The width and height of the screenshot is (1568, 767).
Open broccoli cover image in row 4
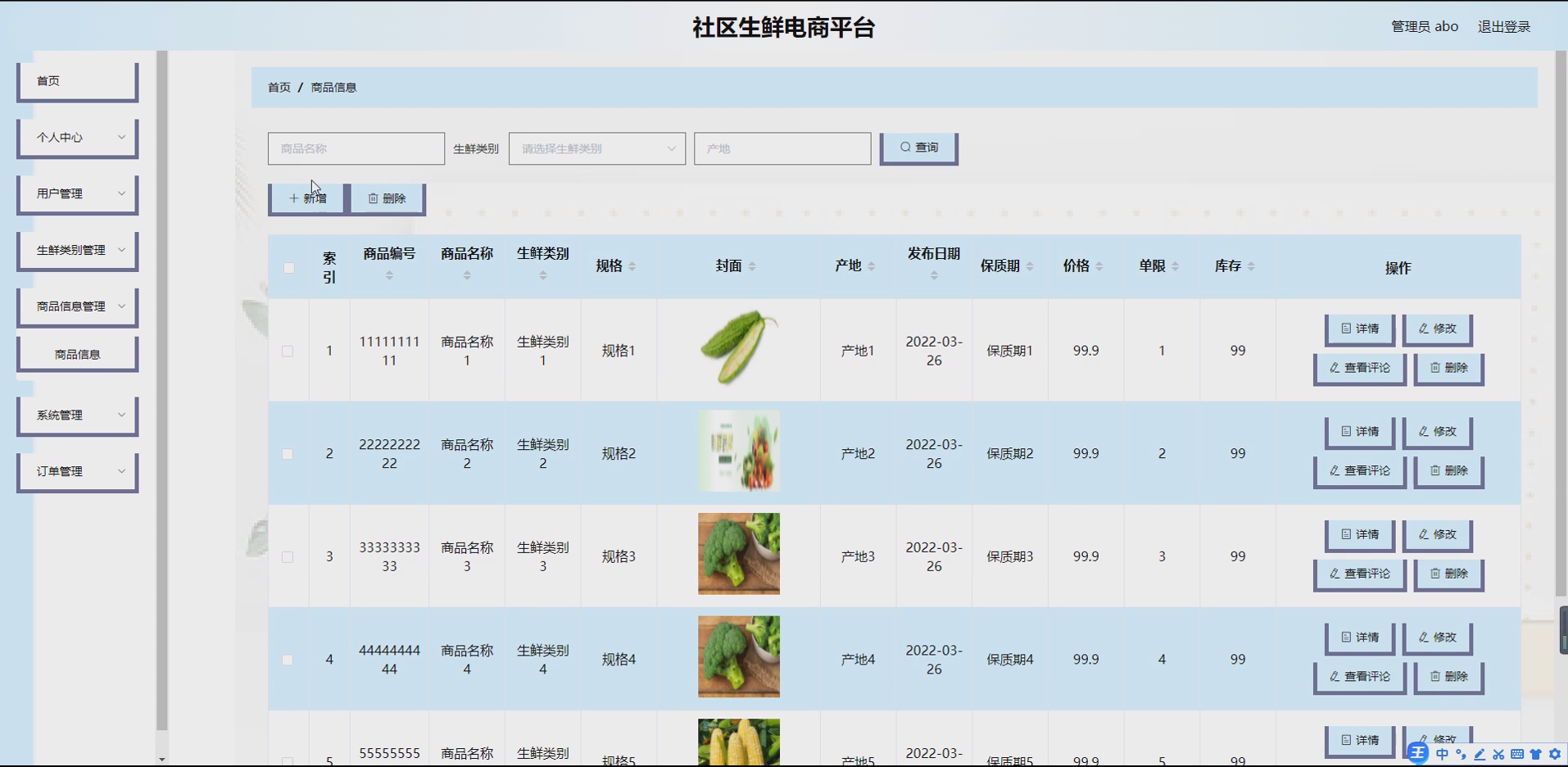click(739, 657)
